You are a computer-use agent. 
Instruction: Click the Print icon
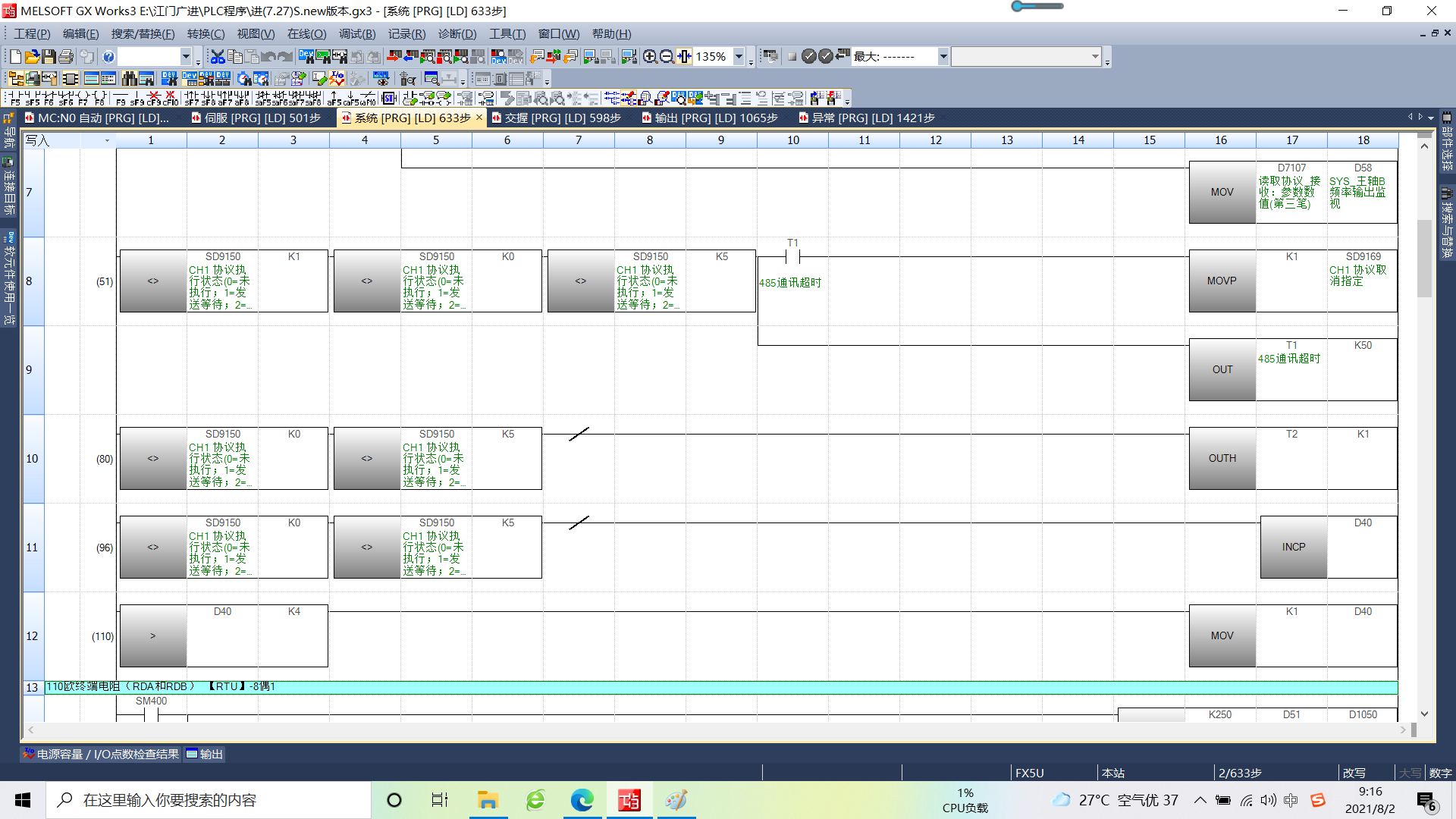(66, 57)
